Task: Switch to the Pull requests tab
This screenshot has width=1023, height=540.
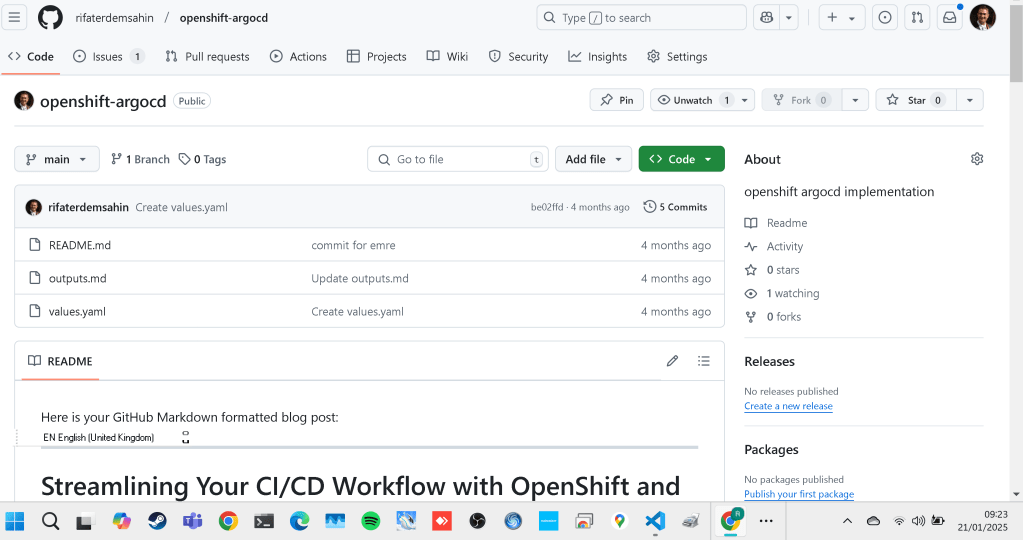Action: tap(207, 57)
